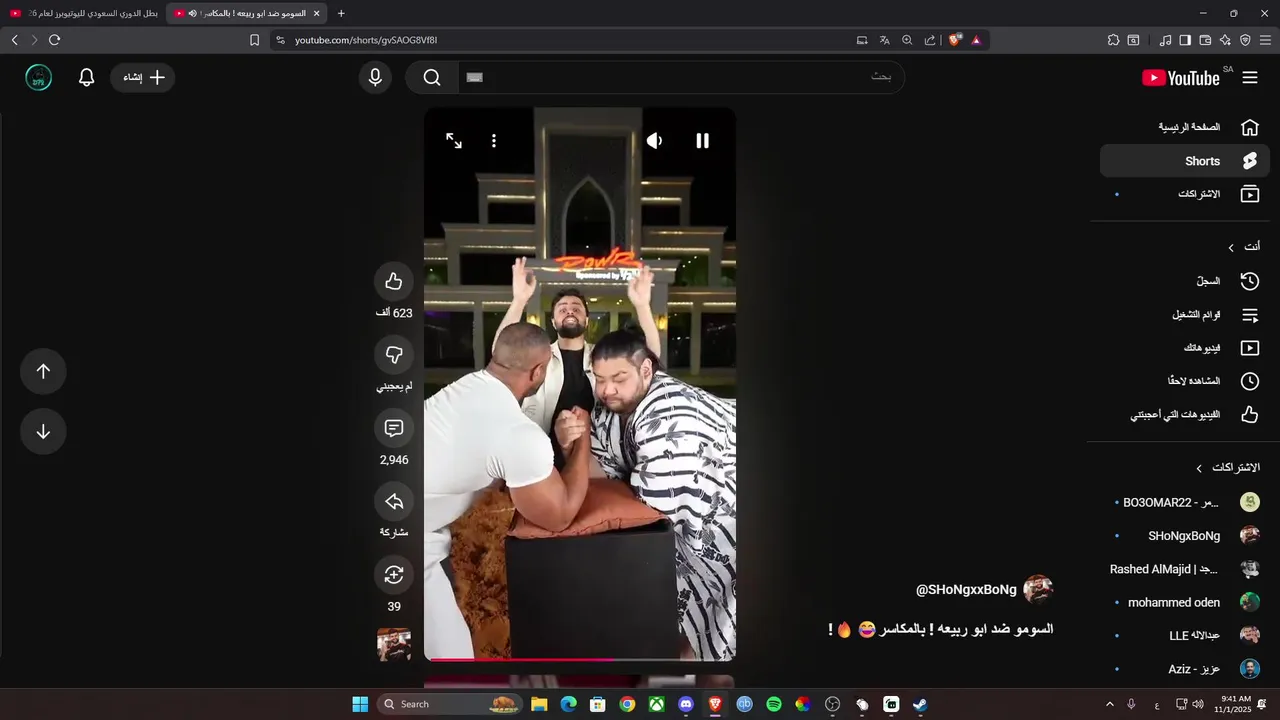
Task: Open Liked videos (الفيديوهات التي أعجبتني)
Action: (1185, 414)
